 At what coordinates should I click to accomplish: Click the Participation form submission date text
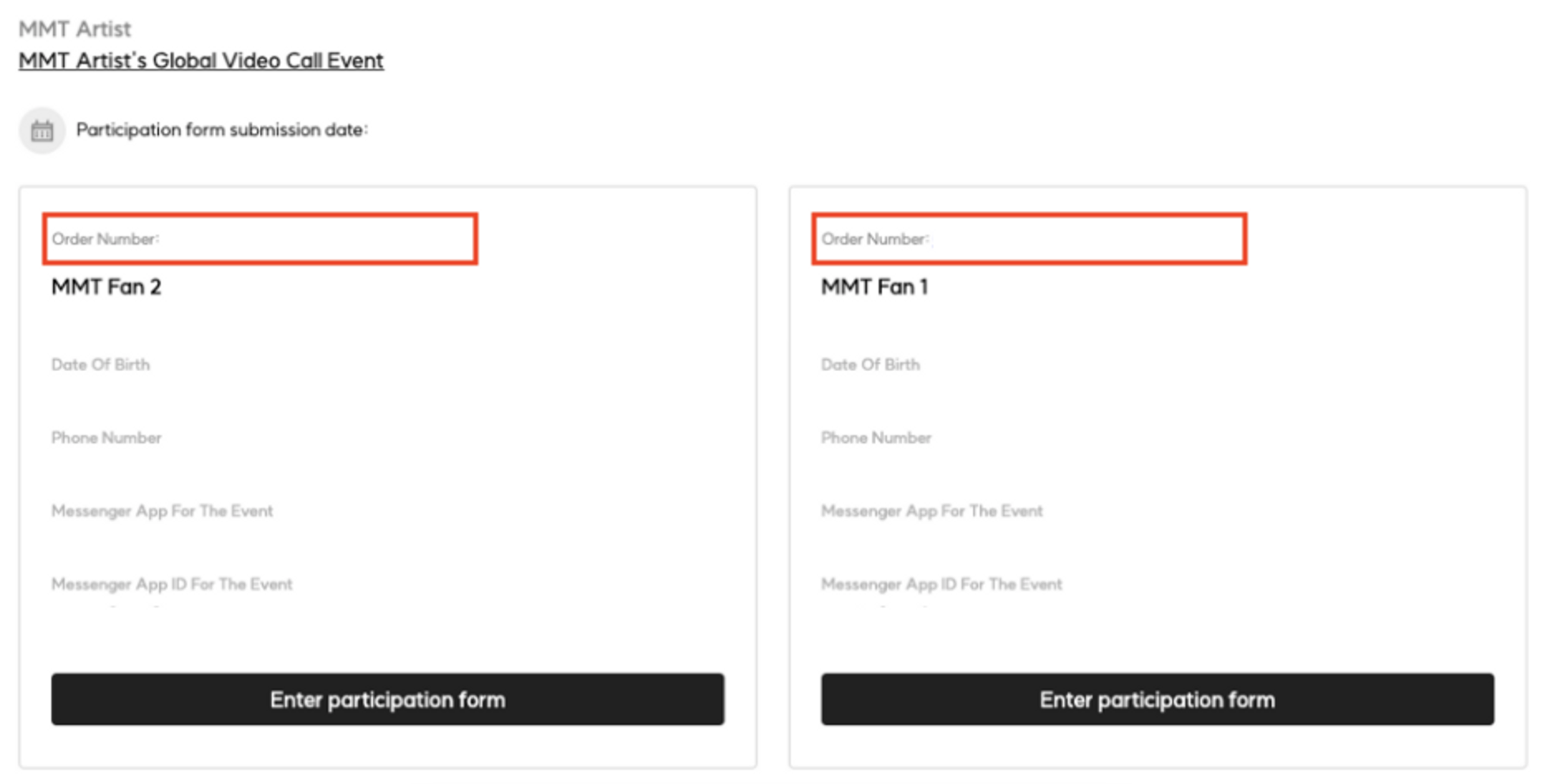click(x=221, y=130)
